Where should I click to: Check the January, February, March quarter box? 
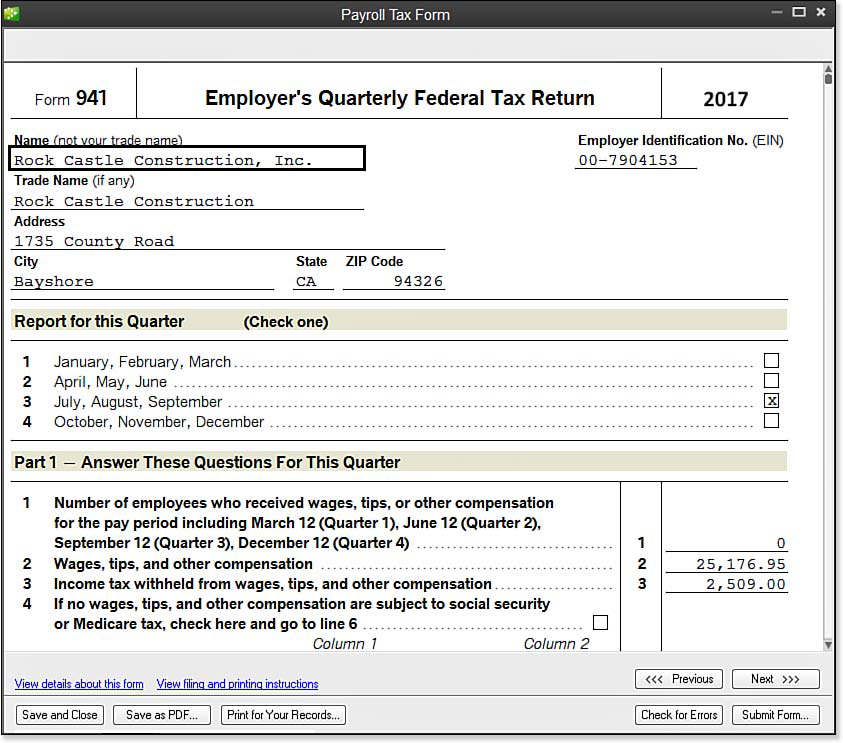(x=771, y=360)
